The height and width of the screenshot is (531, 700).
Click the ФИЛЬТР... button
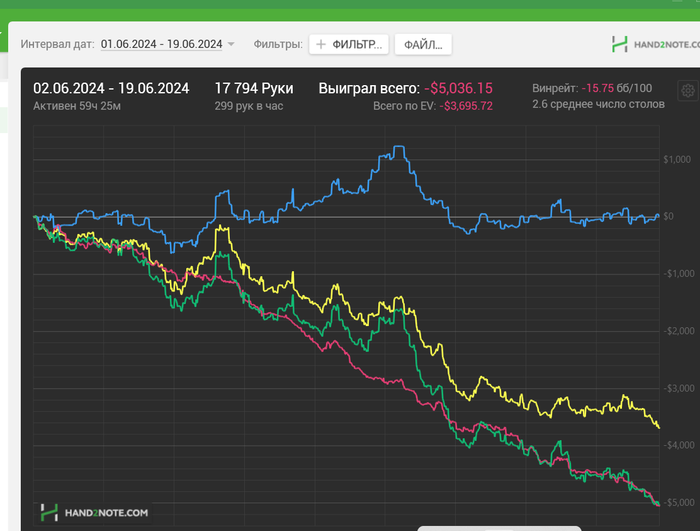tap(349, 44)
